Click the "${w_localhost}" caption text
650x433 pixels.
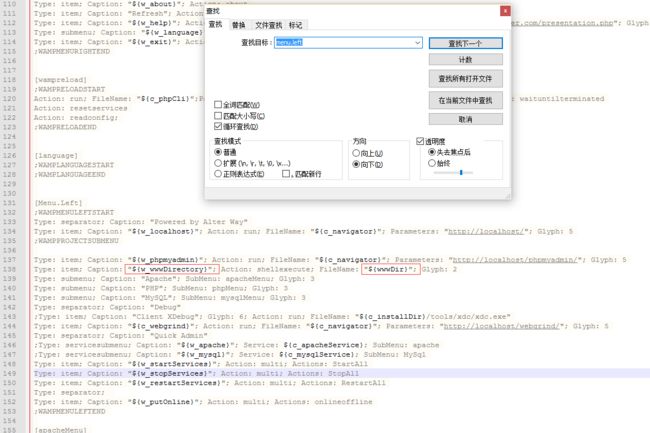click(164, 231)
